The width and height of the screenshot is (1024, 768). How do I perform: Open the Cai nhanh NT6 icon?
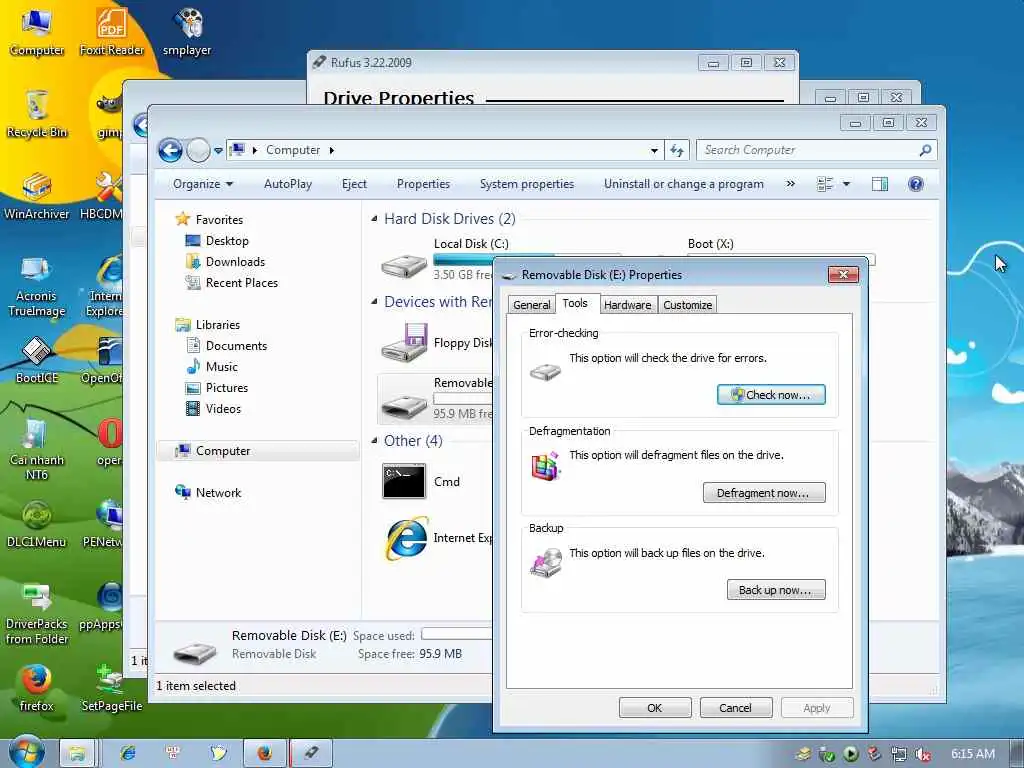37,449
